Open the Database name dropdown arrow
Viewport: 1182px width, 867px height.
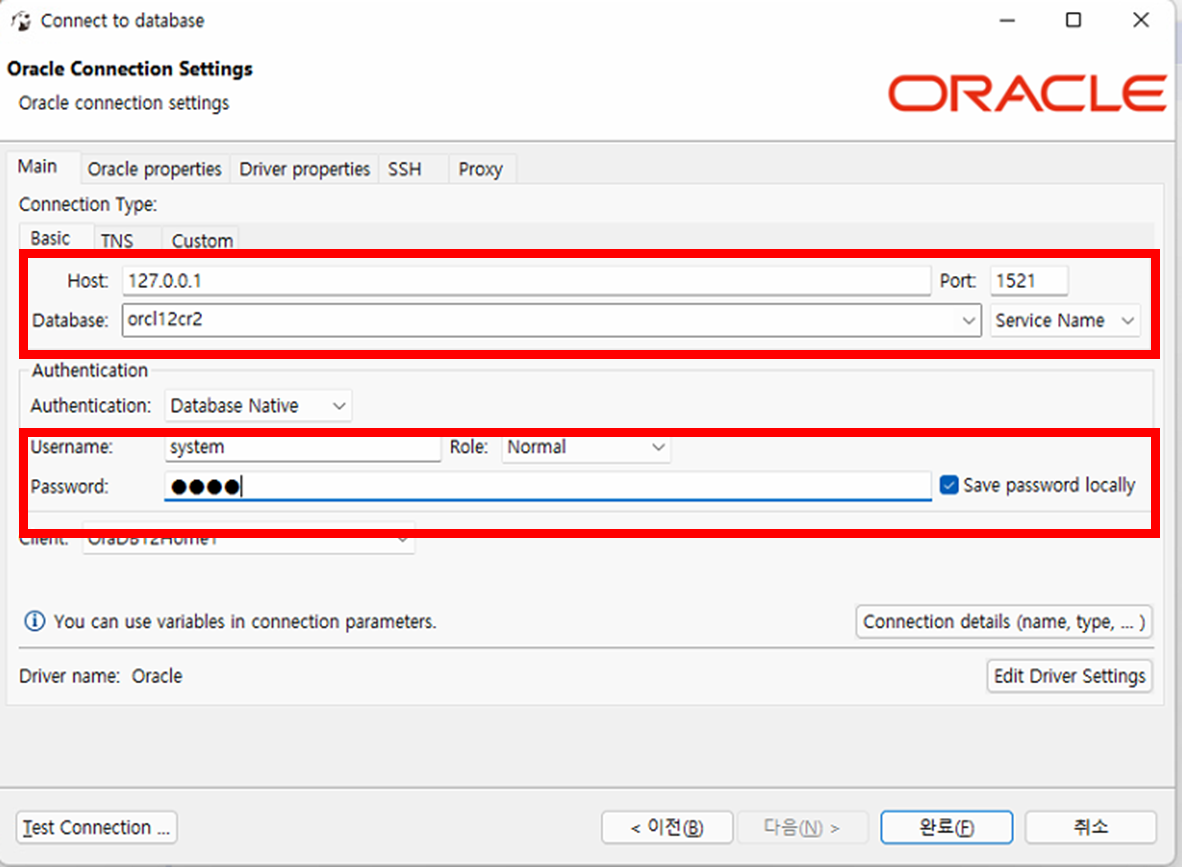969,320
